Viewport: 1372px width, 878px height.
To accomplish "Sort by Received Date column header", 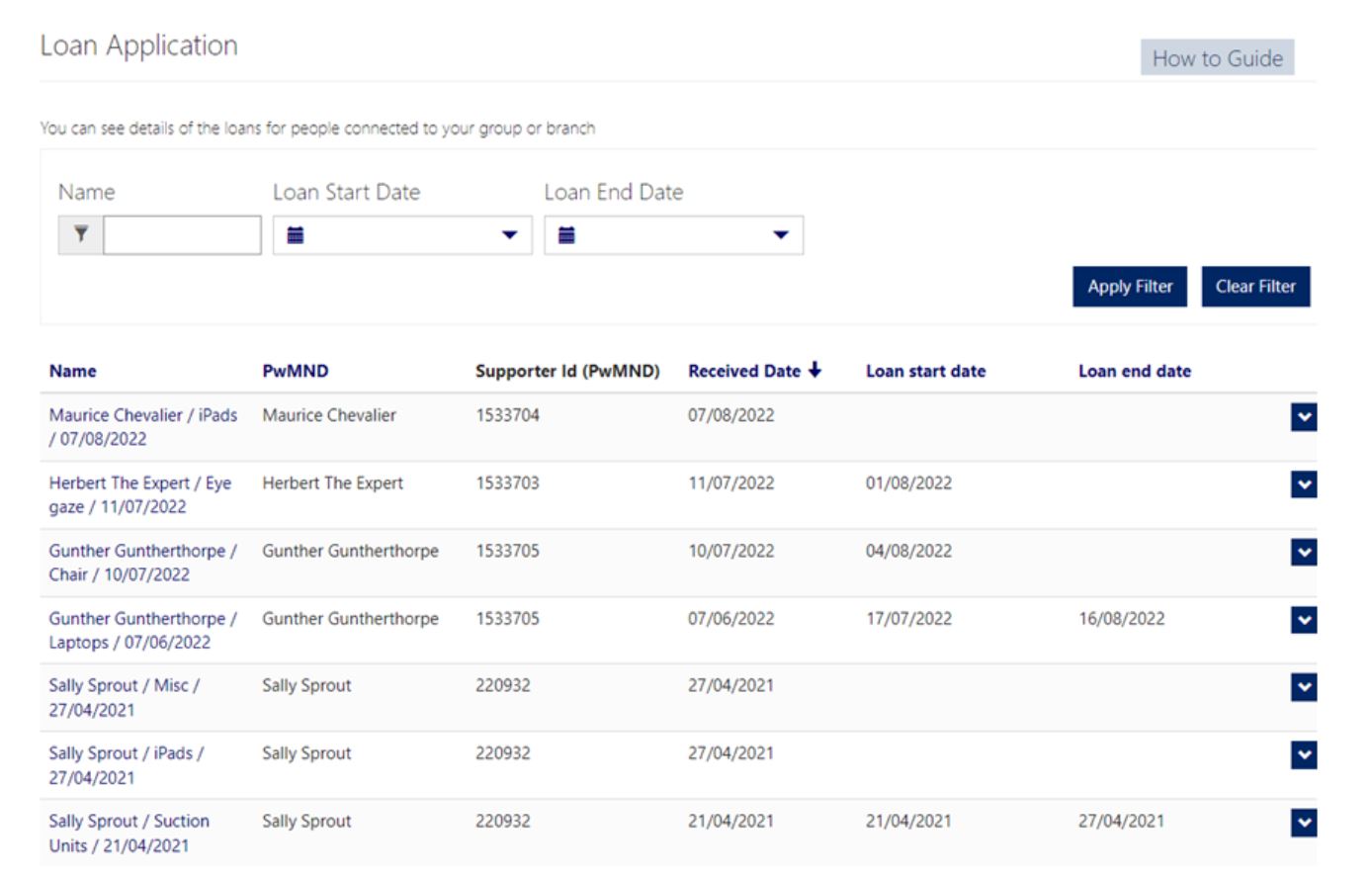I will pyautogui.click(x=744, y=371).
